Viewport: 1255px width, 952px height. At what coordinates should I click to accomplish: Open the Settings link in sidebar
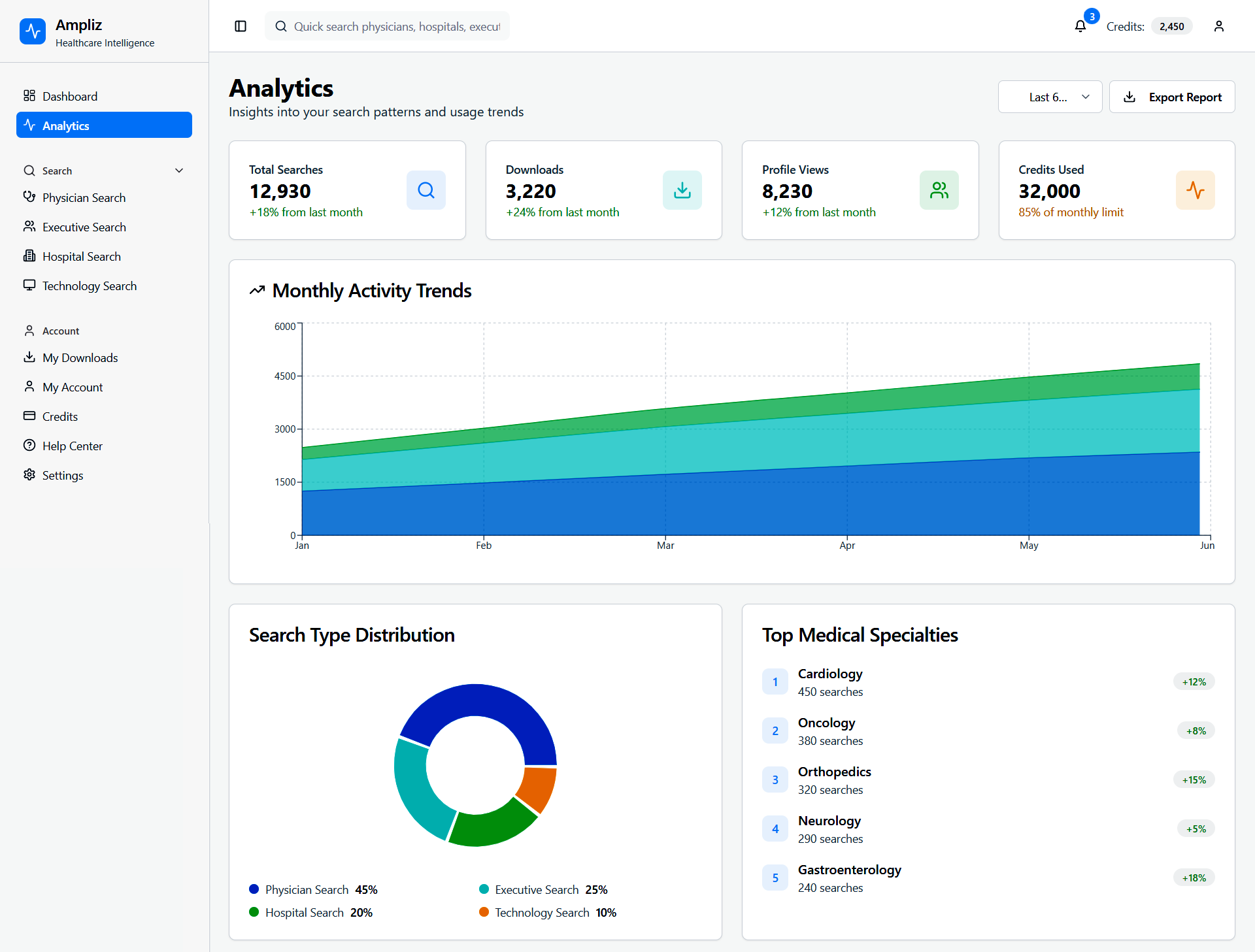click(63, 475)
